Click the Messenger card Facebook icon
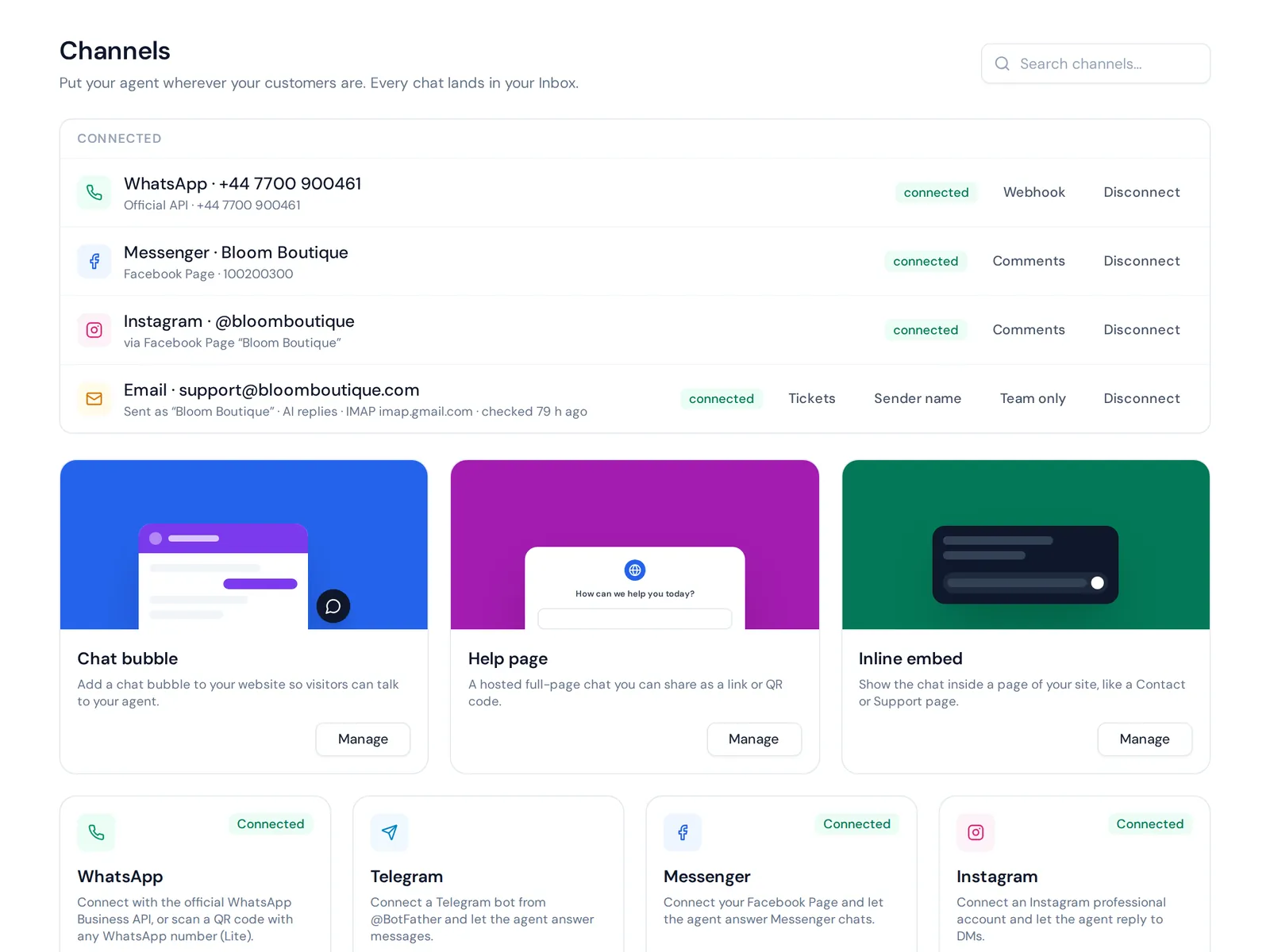The image size is (1270, 952). point(683,832)
